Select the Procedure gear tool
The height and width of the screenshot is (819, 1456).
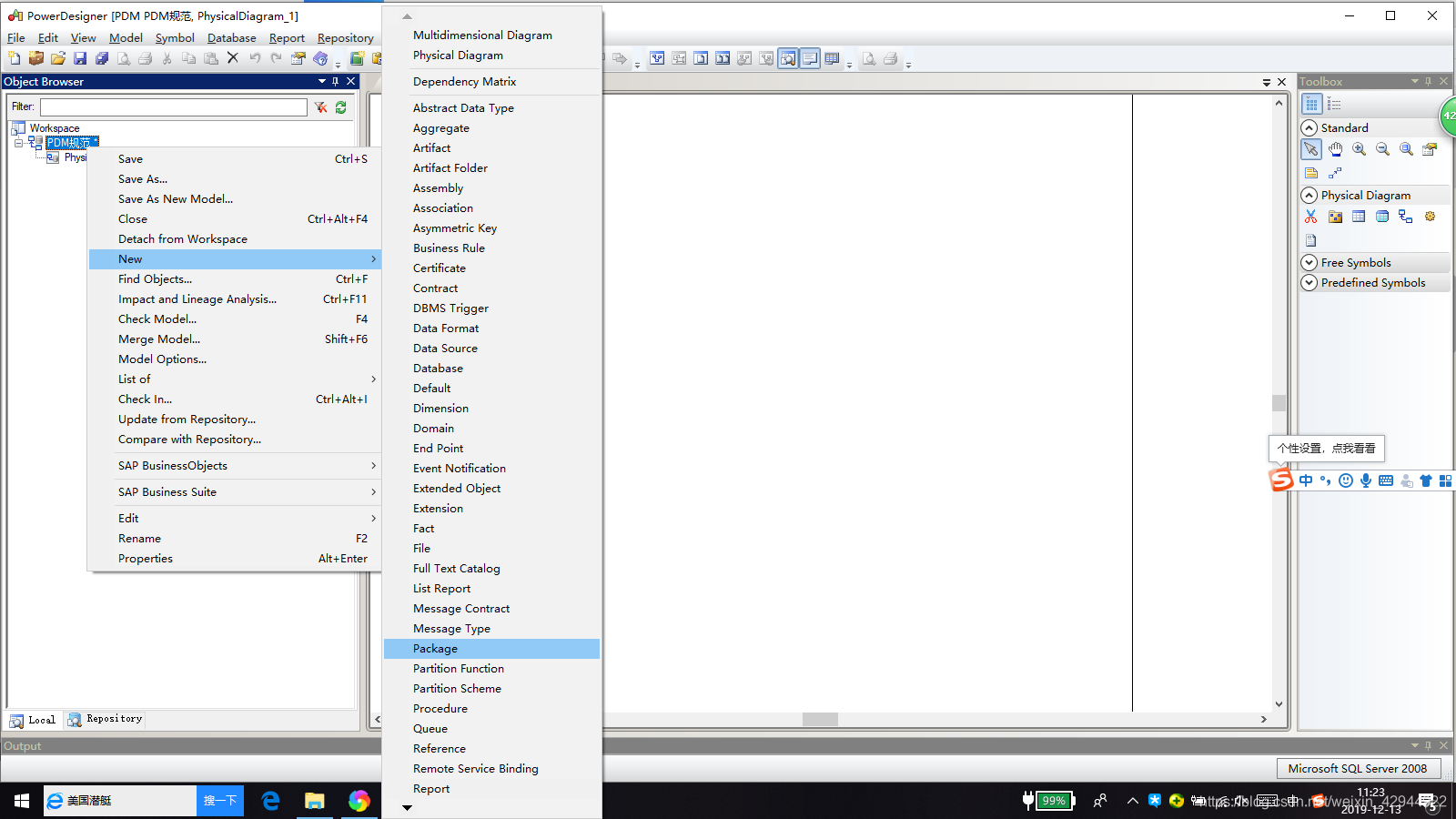[1430, 217]
